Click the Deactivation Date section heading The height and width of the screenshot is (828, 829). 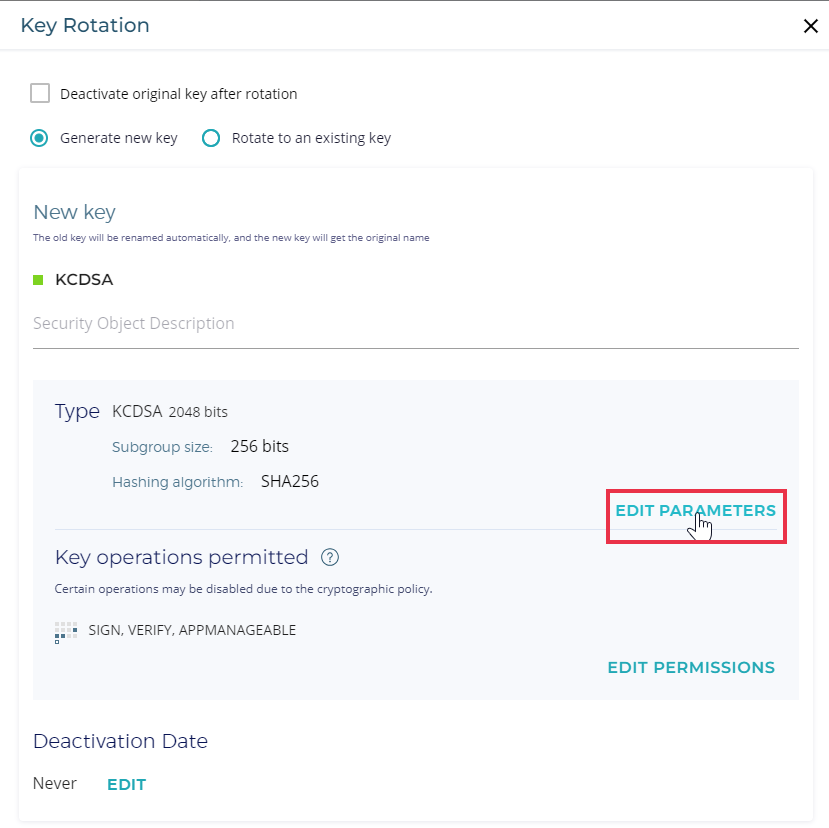[120, 741]
